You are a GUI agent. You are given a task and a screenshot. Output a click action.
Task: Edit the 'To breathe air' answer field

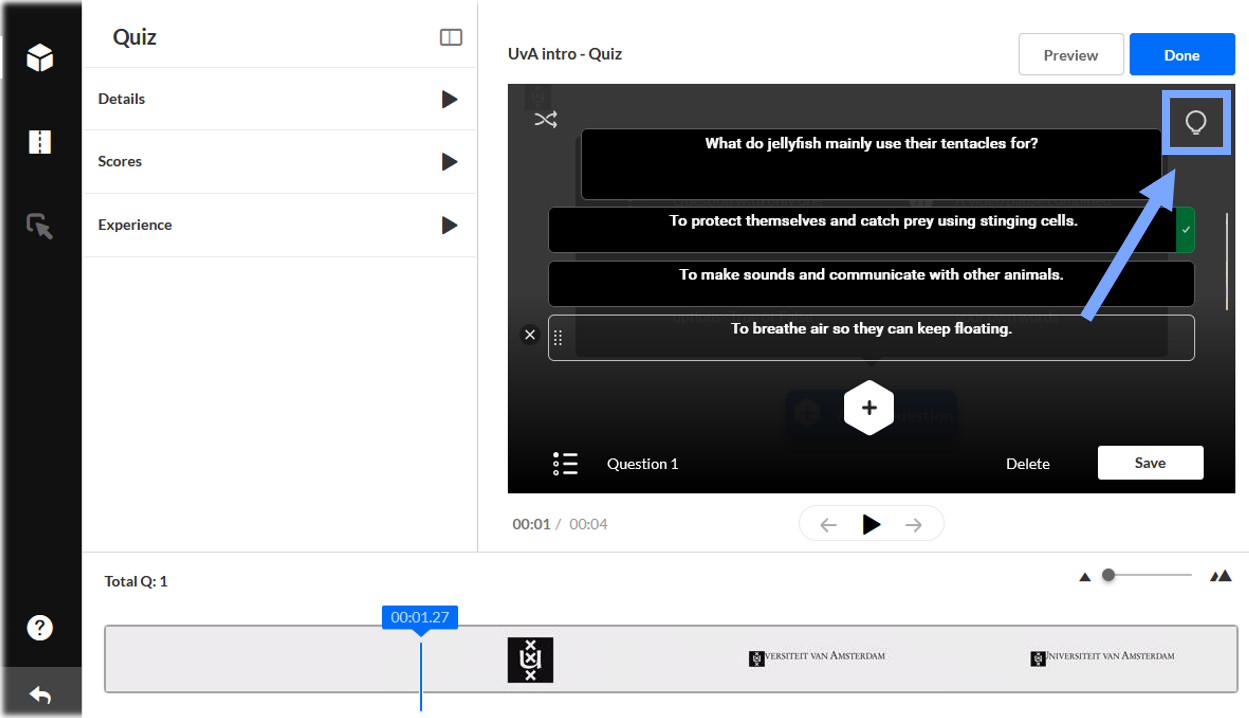871,338
